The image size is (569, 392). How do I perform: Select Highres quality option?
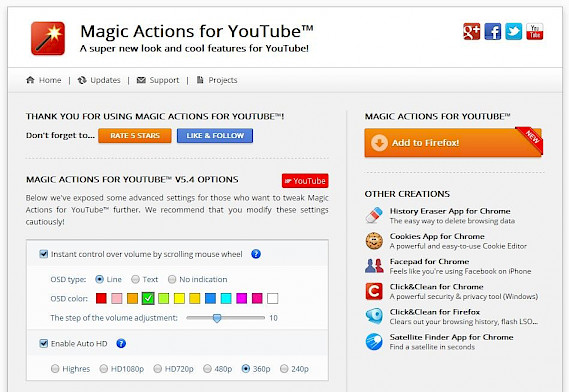tap(55, 369)
